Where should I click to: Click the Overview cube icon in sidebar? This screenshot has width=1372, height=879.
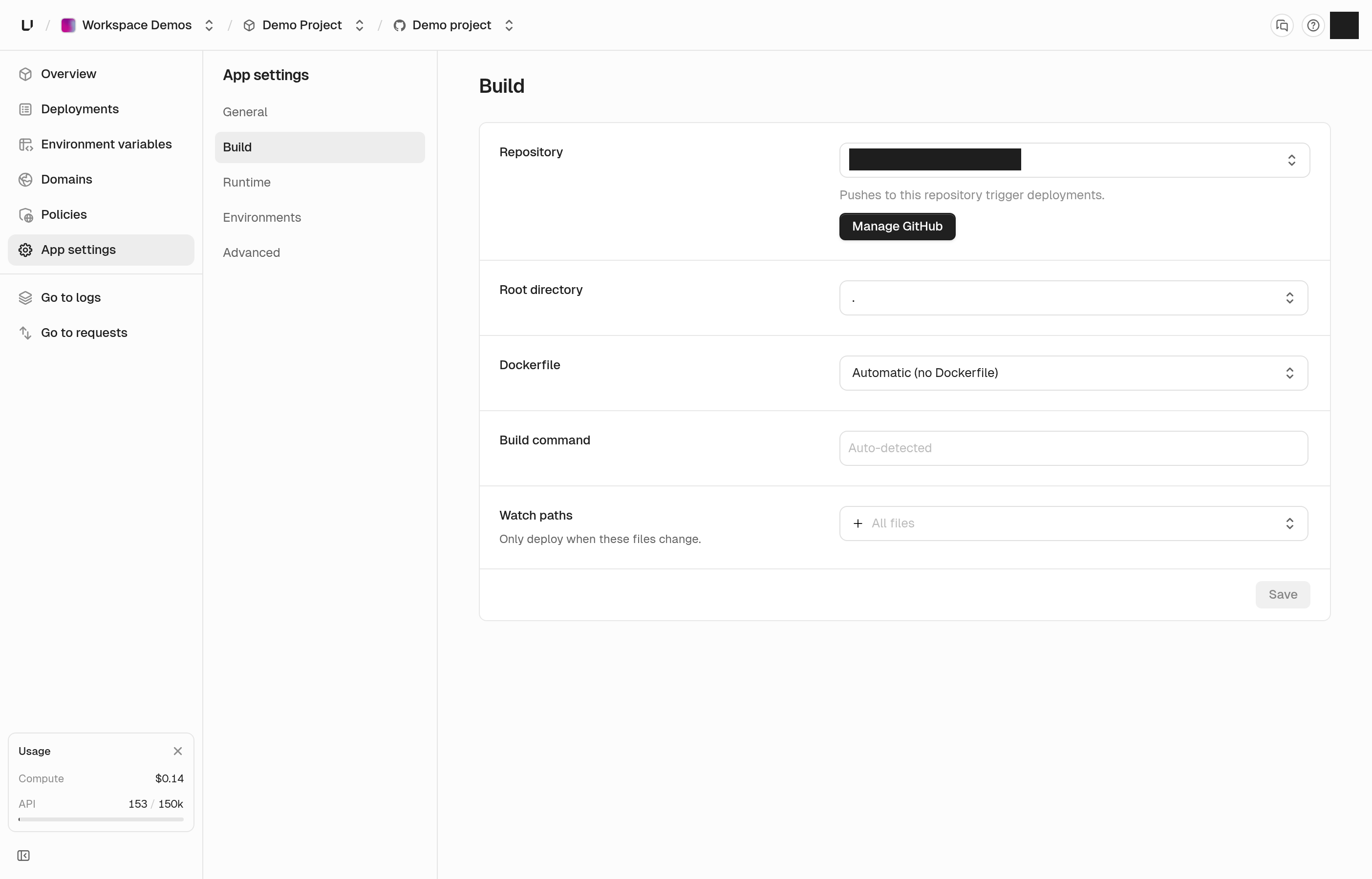click(x=25, y=74)
